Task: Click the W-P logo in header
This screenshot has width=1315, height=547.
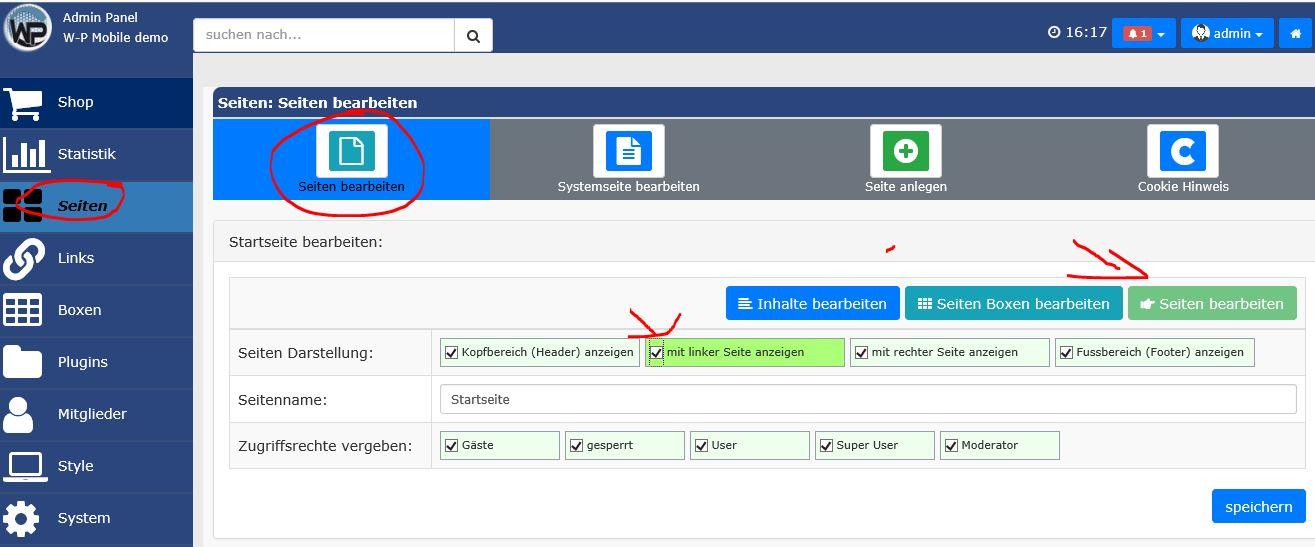Action: pyautogui.click(x=27, y=27)
